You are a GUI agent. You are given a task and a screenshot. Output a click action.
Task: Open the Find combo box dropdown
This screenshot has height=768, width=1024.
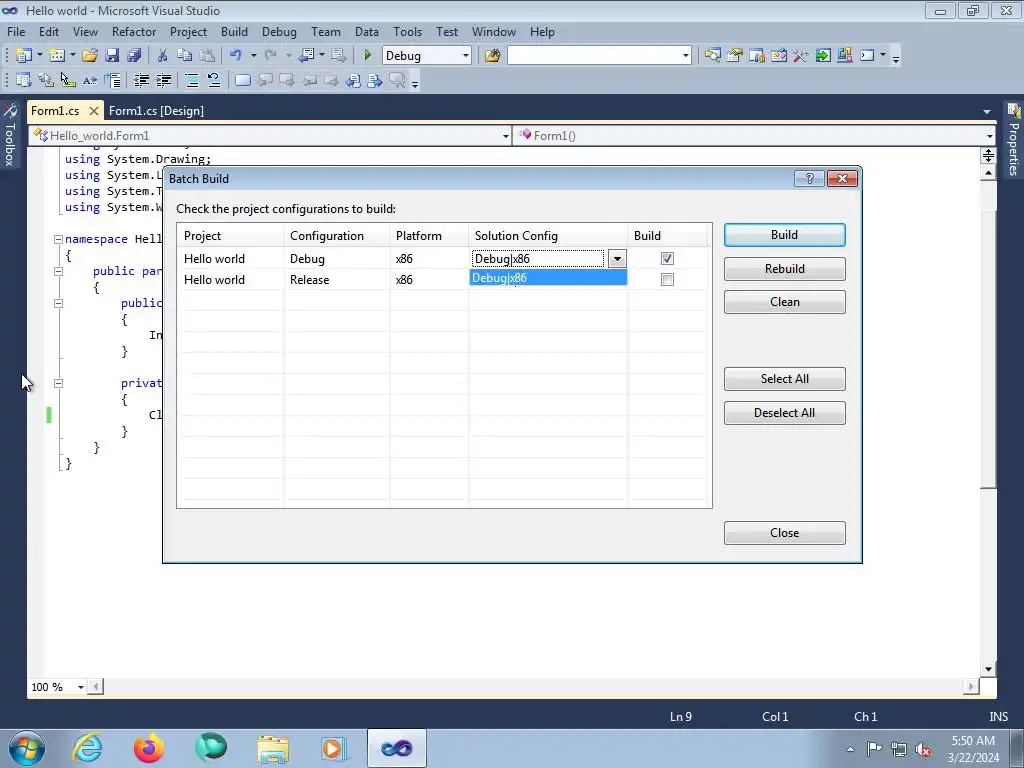[x=685, y=56]
